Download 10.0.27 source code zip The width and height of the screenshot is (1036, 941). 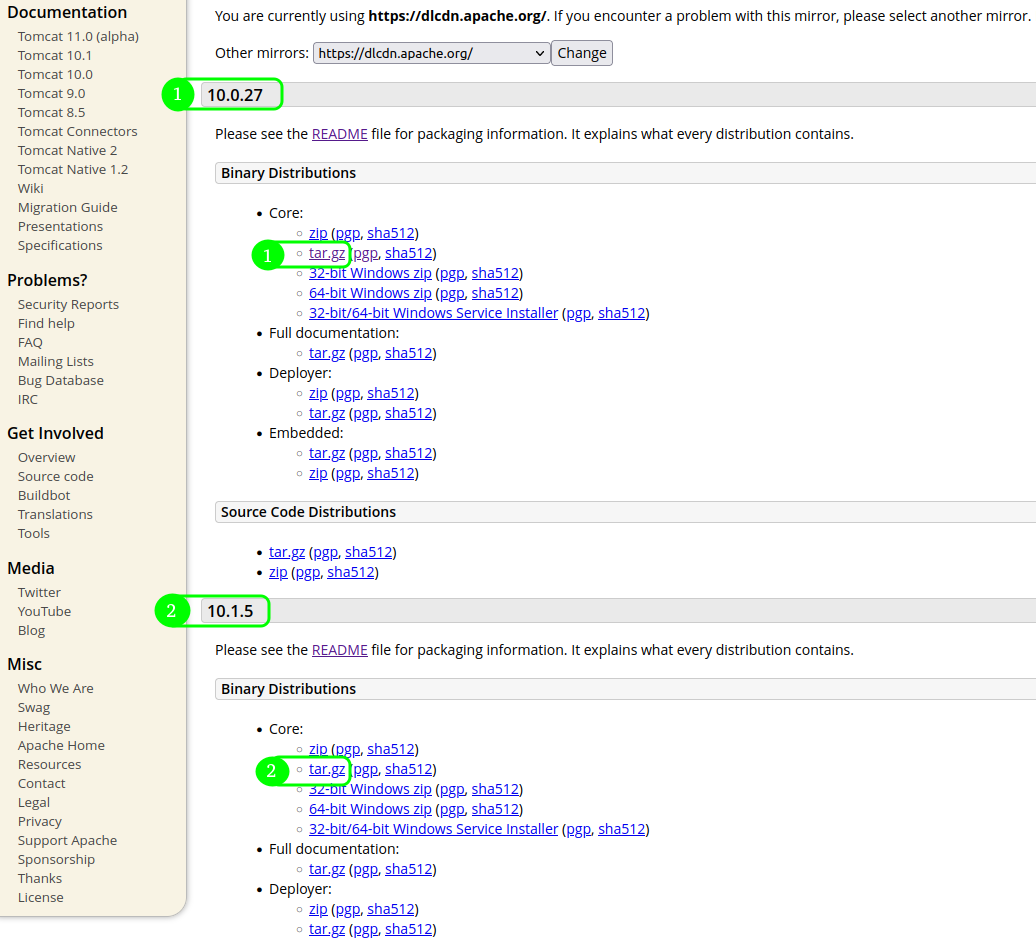(x=278, y=572)
